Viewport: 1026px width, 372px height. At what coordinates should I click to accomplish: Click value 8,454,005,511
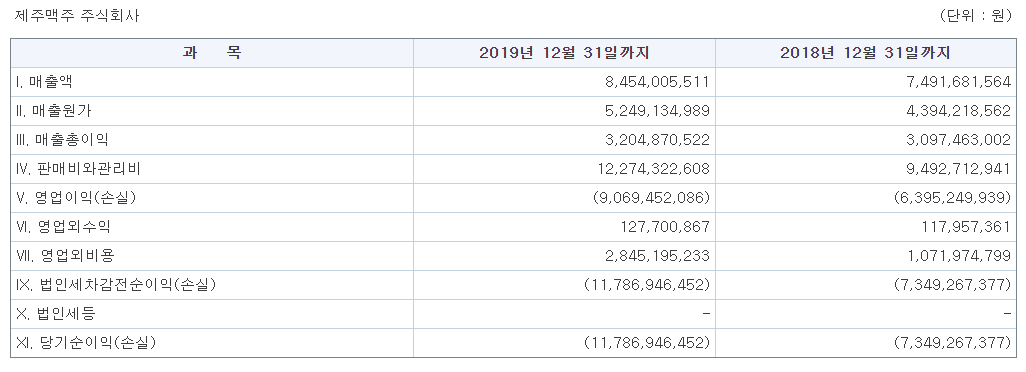click(657, 82)
